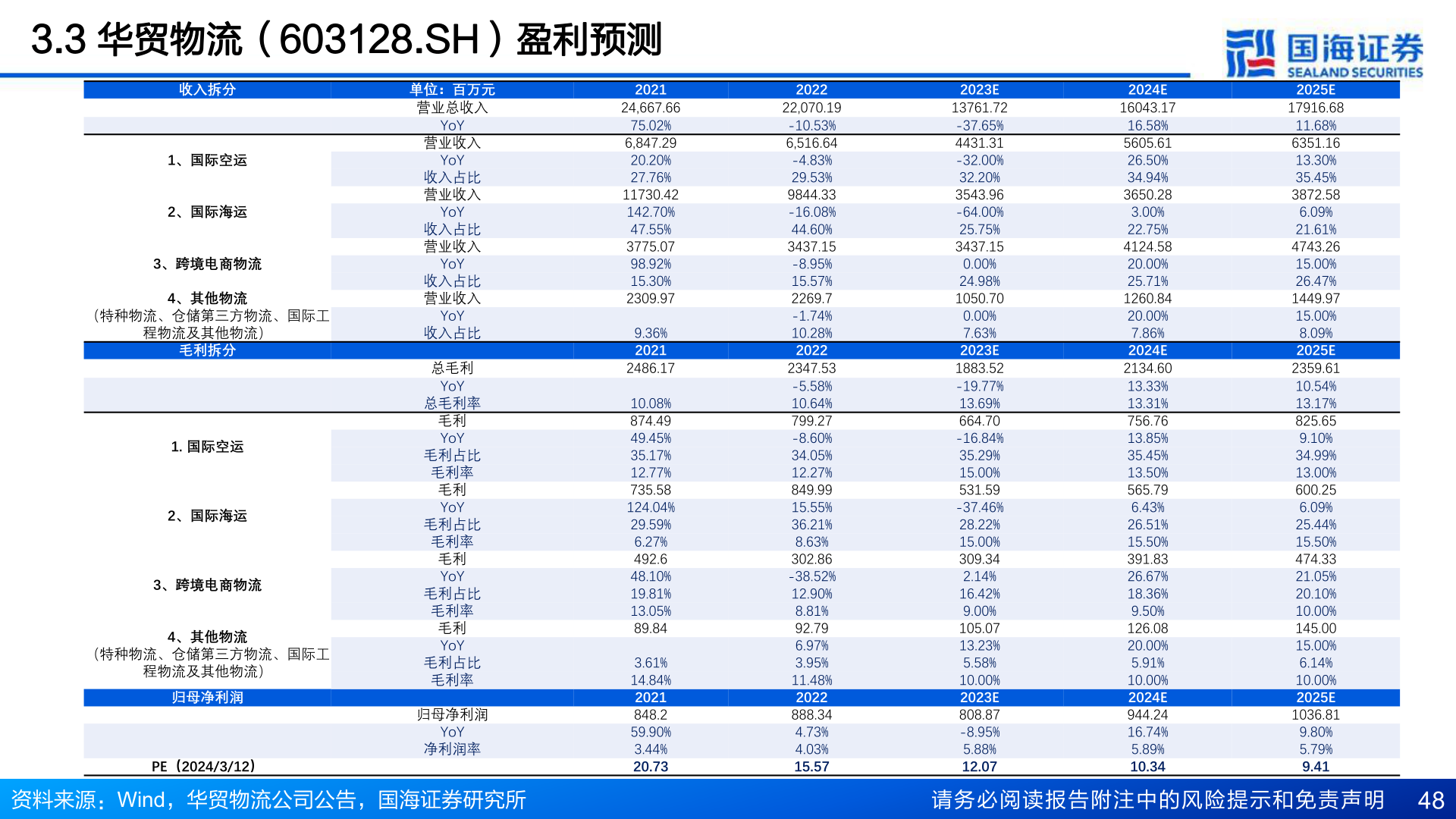Select e-commerce YoY value 98.92%
This screenshot has width=1456, height=819.
pyautogui.click(x=651, y=264)
